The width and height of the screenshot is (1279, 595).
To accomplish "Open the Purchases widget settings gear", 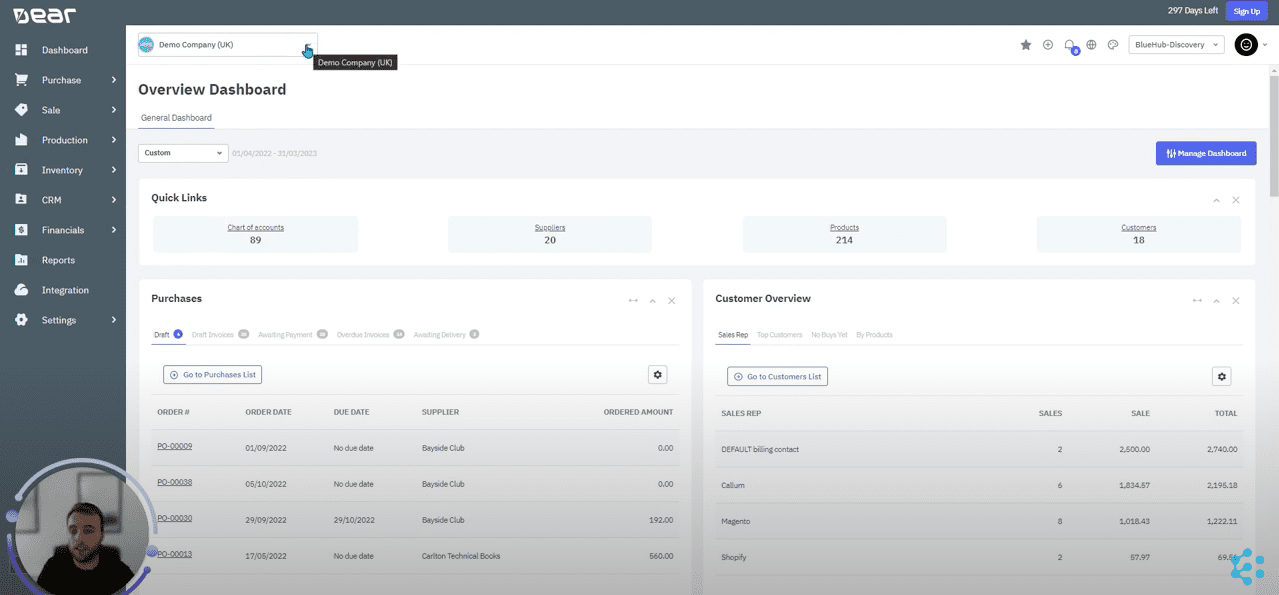I will [657, 373].
